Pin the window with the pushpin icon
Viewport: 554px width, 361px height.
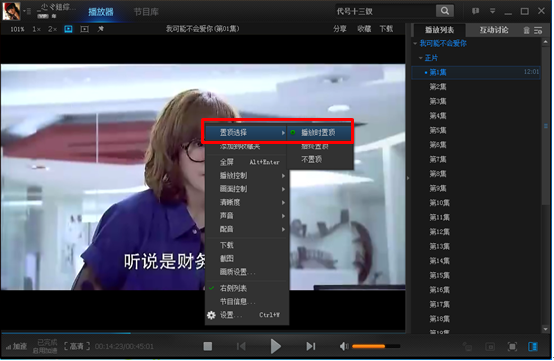click(x=101, y=29)
